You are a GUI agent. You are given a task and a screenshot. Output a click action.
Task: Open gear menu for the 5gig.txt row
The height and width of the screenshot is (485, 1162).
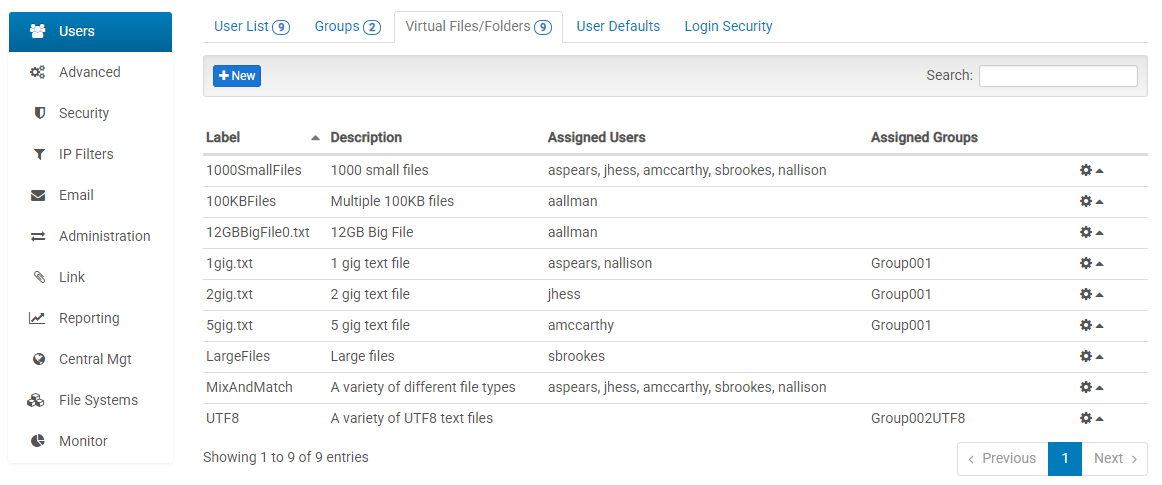point(1091,326)
